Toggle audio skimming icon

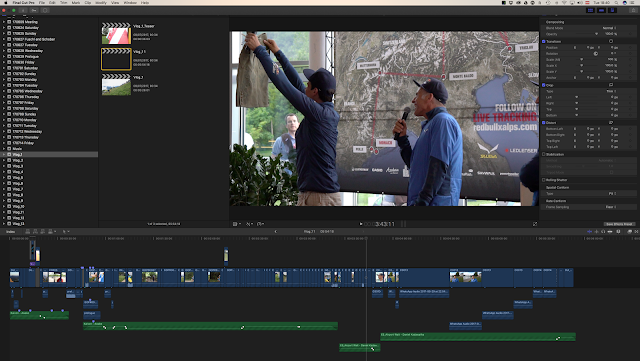coord(596,232)
